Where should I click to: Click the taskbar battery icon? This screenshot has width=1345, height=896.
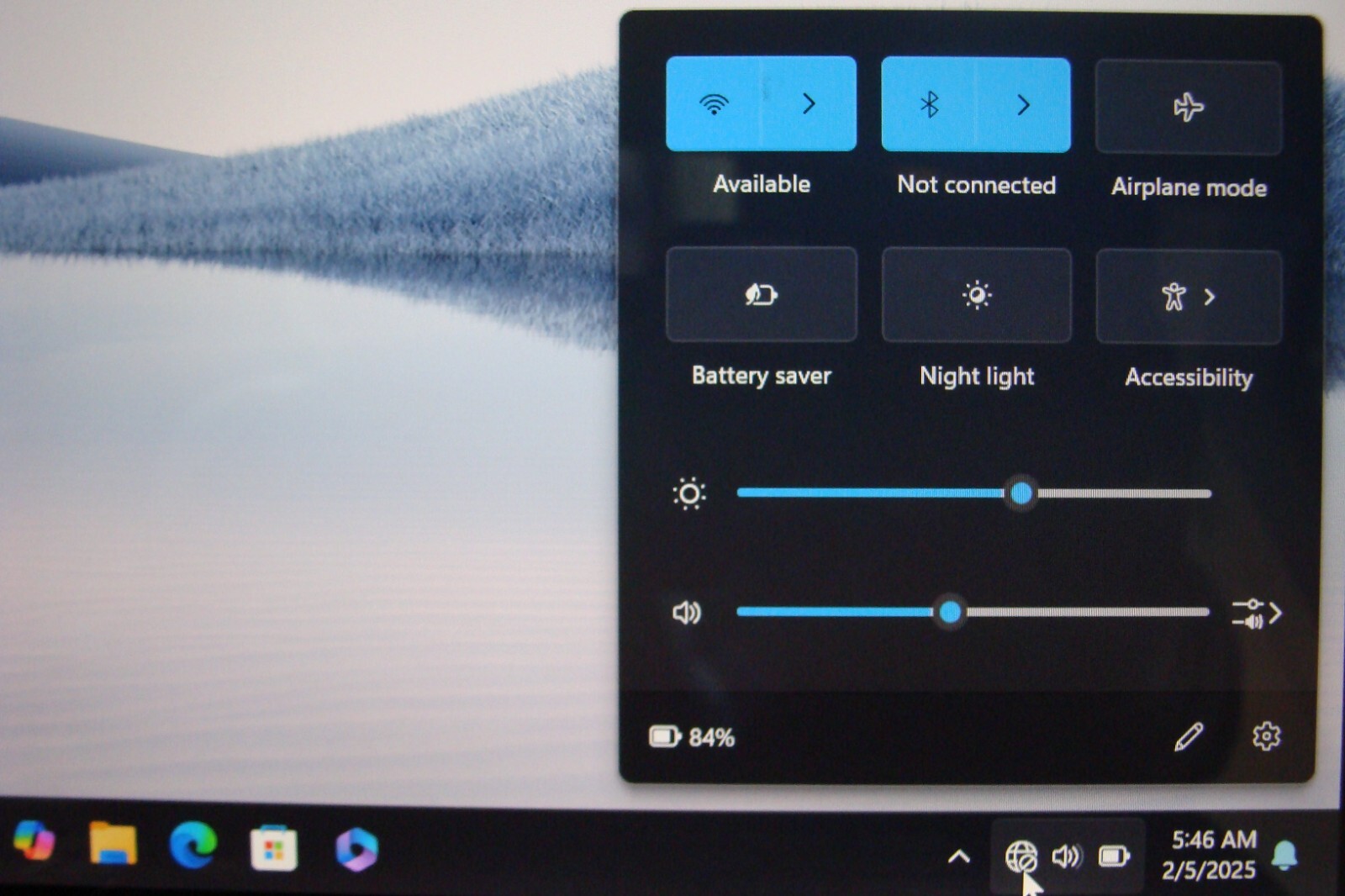click(x=1114, y=856)
